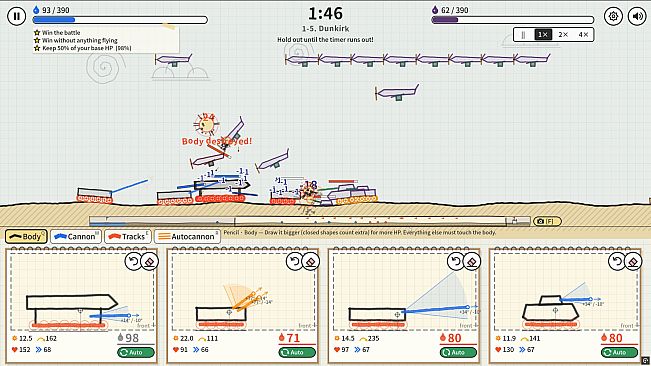Viewport: 651px width, 366px height.
Task: Click the battlefield minimap strip
Action: tap(309, 221)
